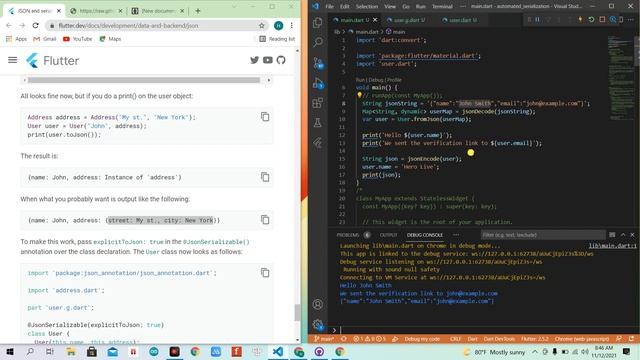Open Flutter's Twitter page

point(254,60)
